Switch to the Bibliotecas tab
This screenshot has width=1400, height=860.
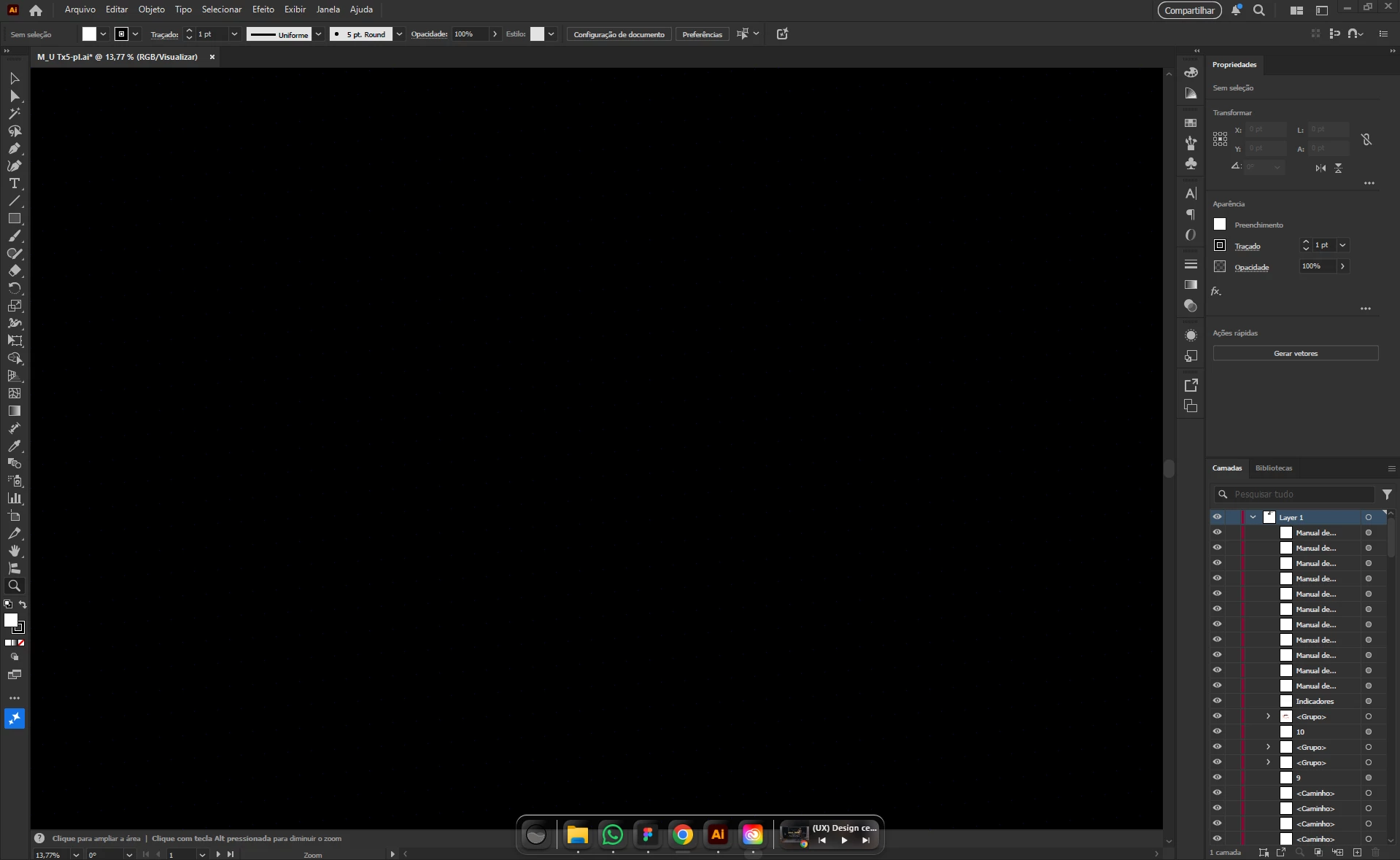(x=1274, y=468)
